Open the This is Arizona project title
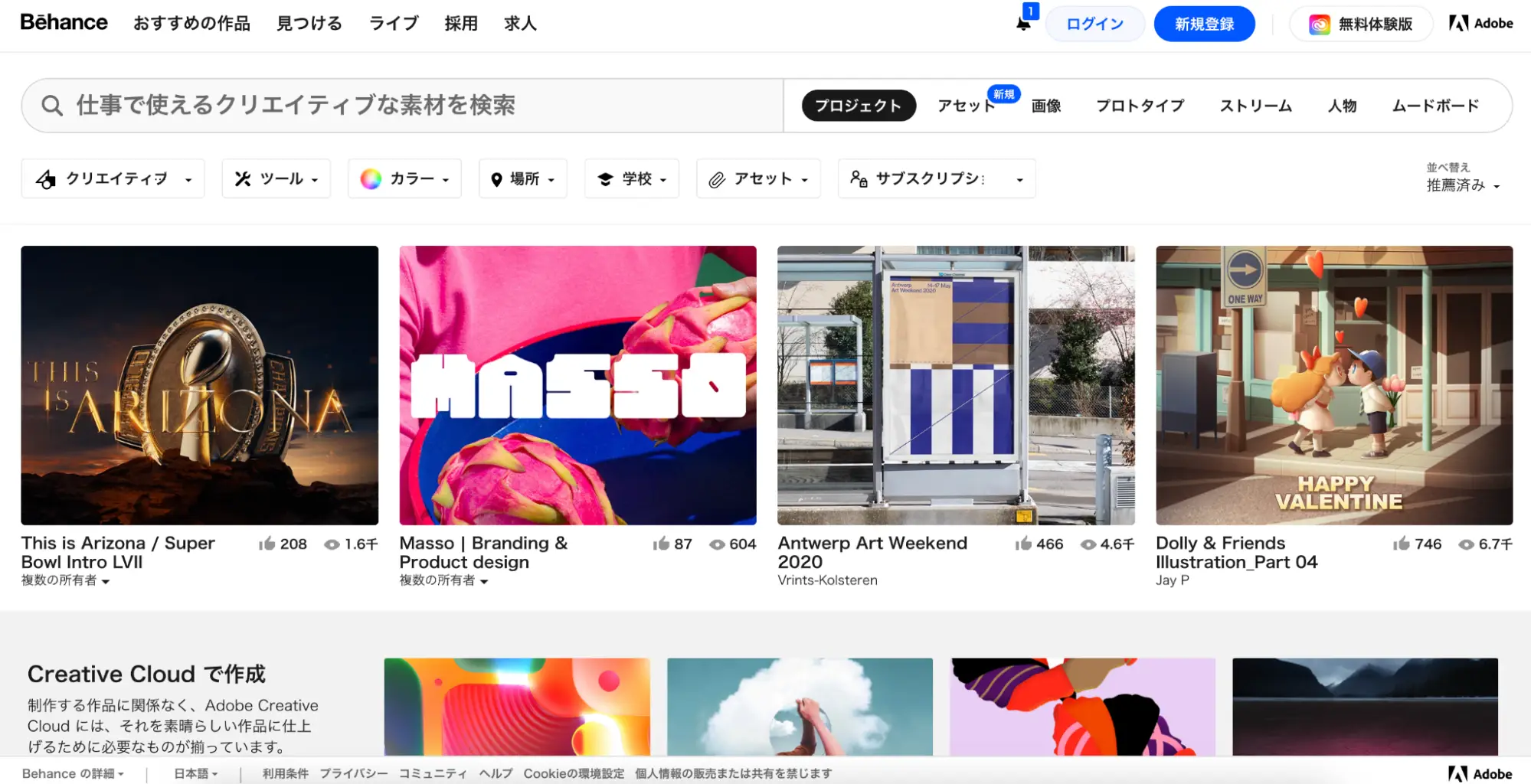 pos(118,552)
